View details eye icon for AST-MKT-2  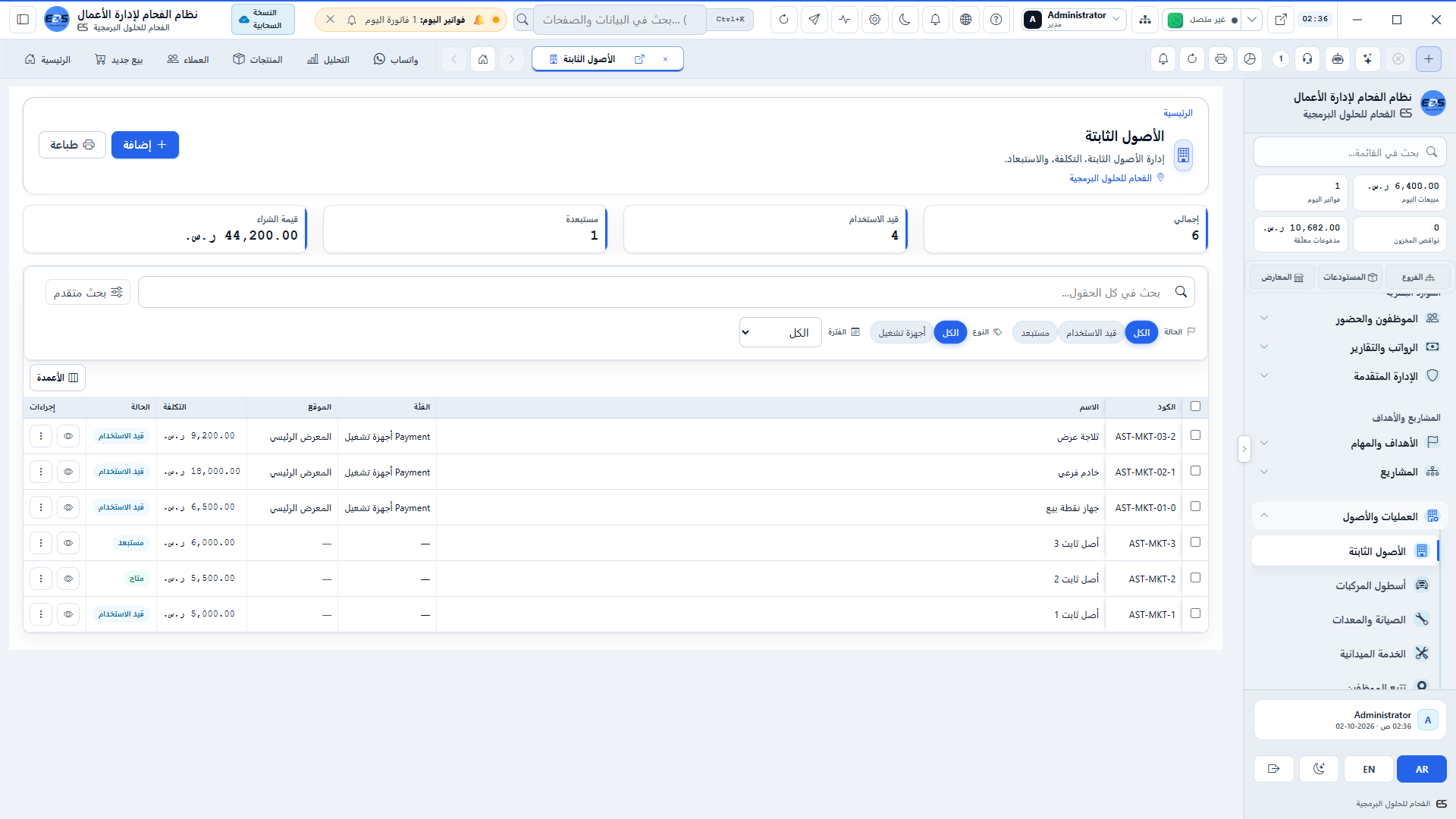pos(68,579)
